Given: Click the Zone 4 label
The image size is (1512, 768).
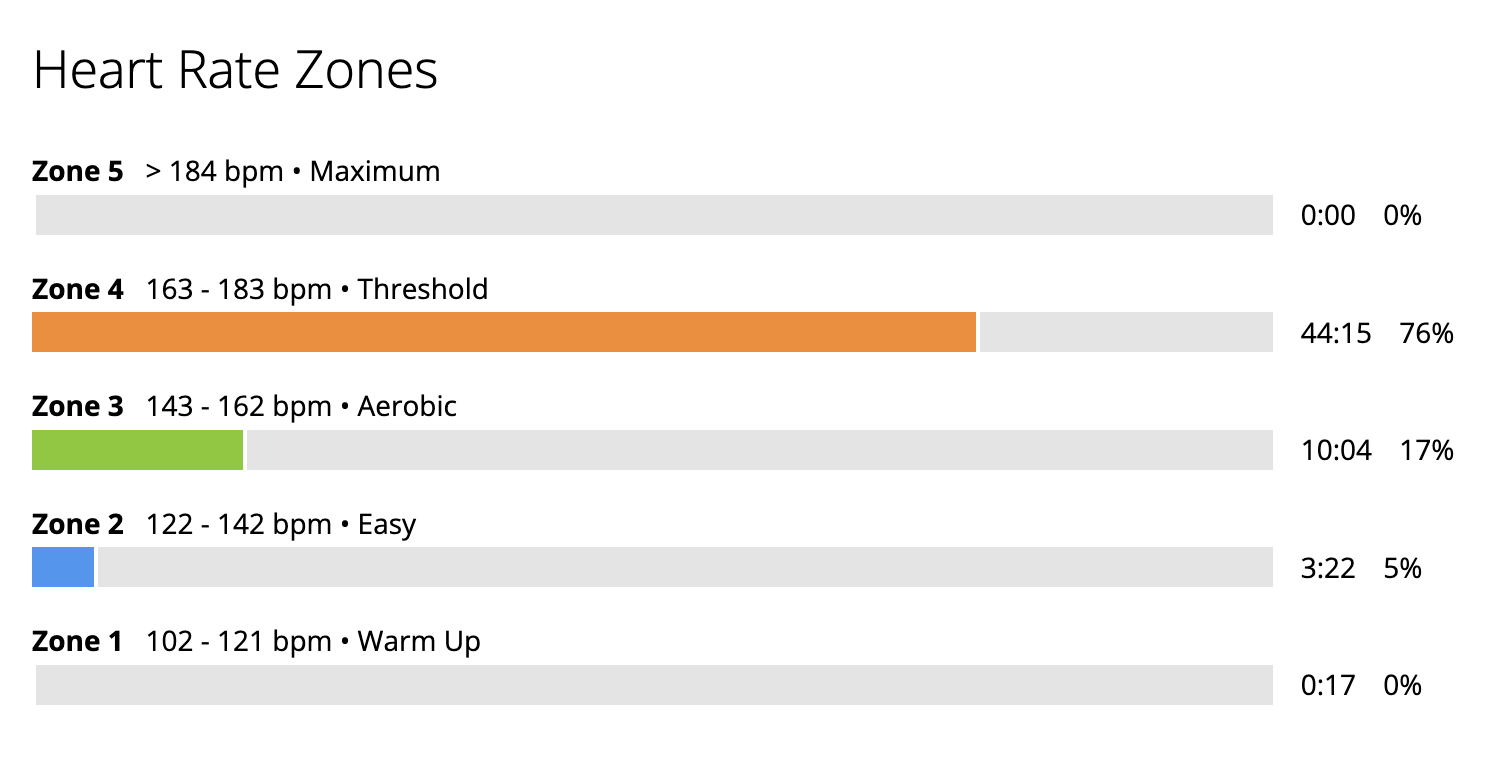Looking at the screenshot, I should pos(78,290).
